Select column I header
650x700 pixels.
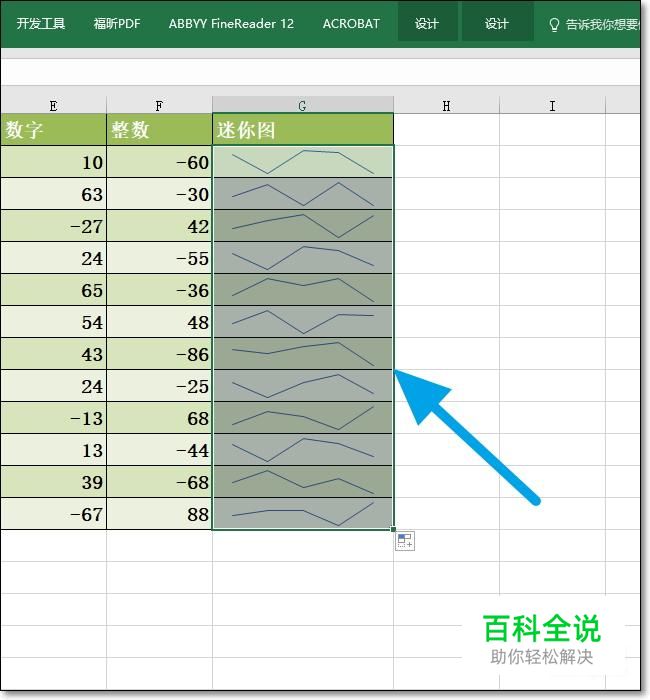(553, 106)
